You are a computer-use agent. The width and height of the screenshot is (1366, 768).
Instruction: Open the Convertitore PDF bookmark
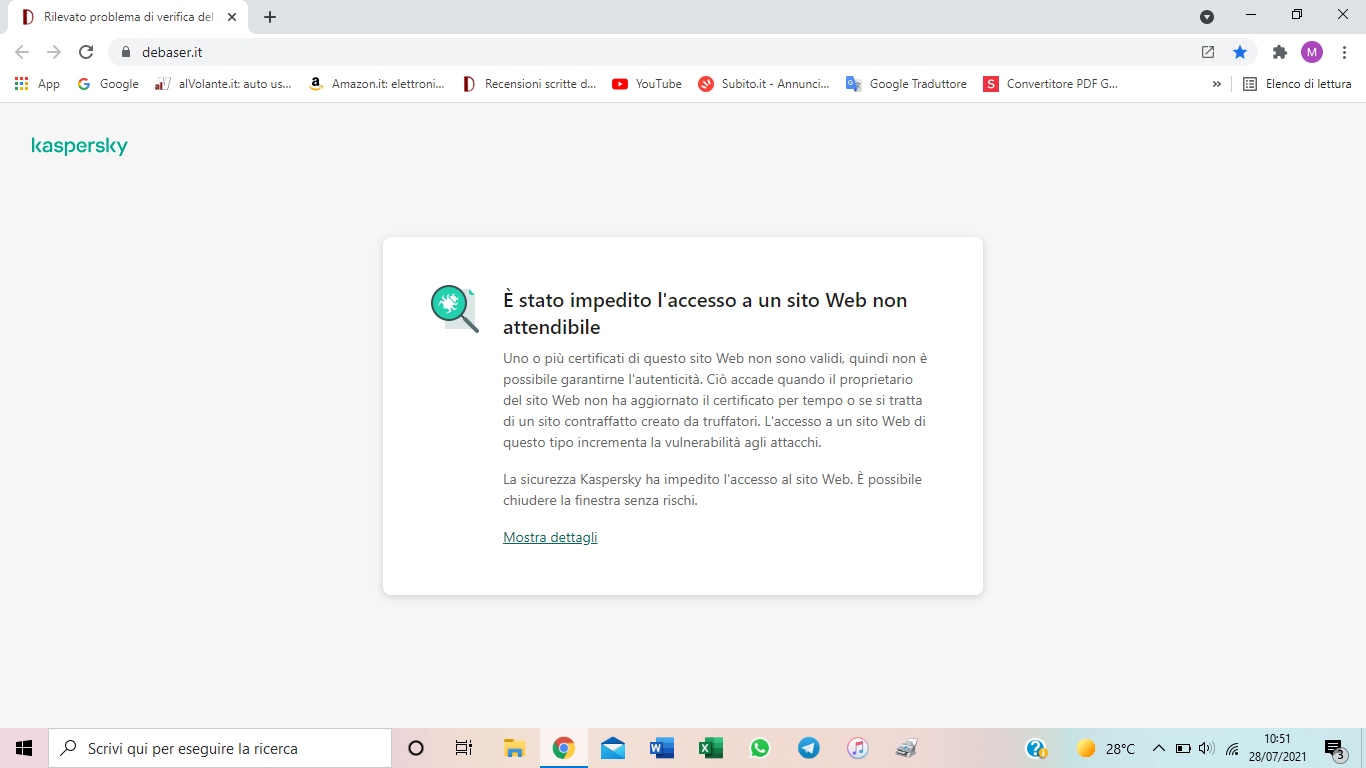tap(1051, 84)
